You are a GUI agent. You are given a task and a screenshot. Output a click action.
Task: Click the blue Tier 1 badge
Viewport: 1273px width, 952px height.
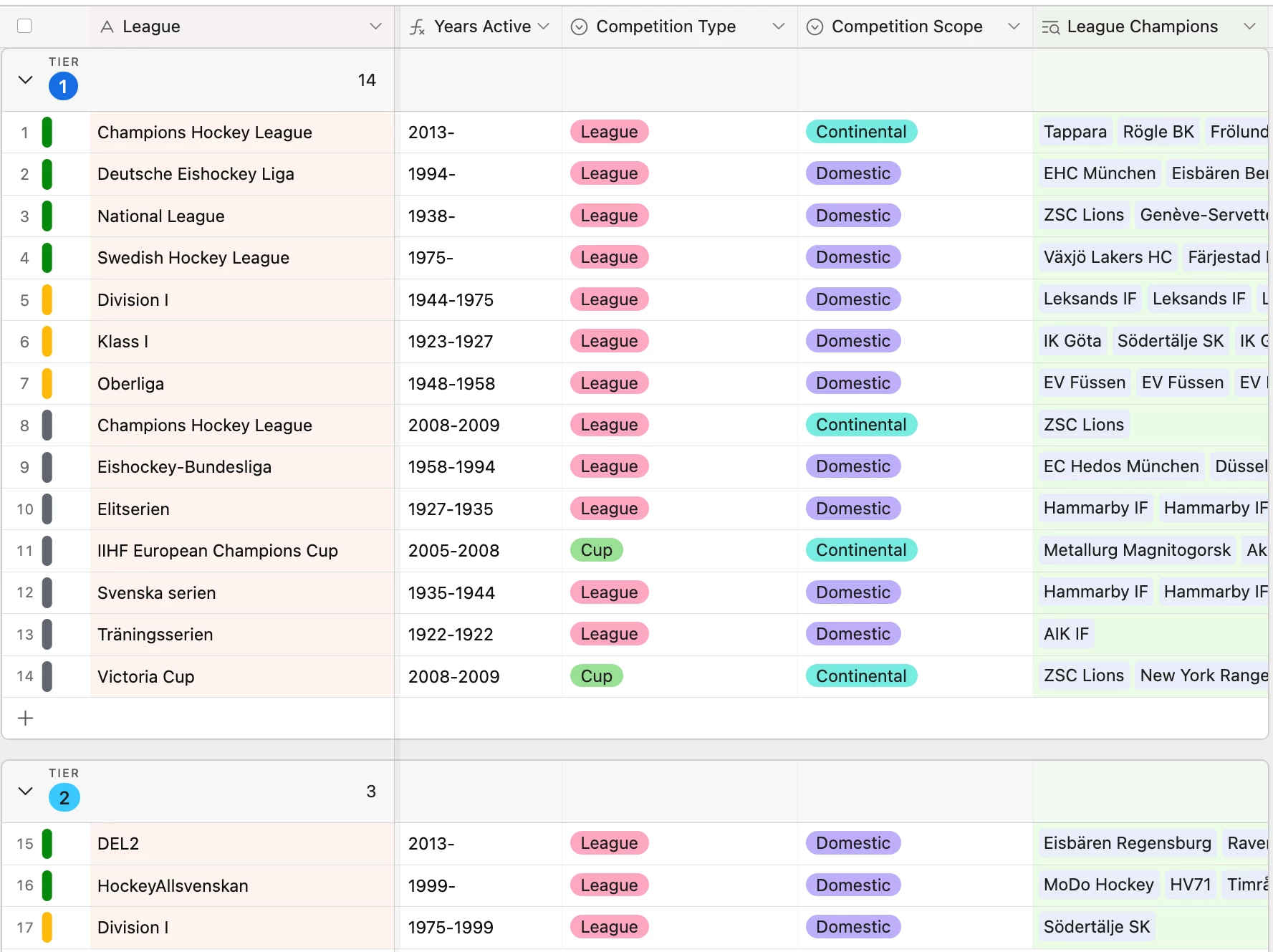(63, 87)
